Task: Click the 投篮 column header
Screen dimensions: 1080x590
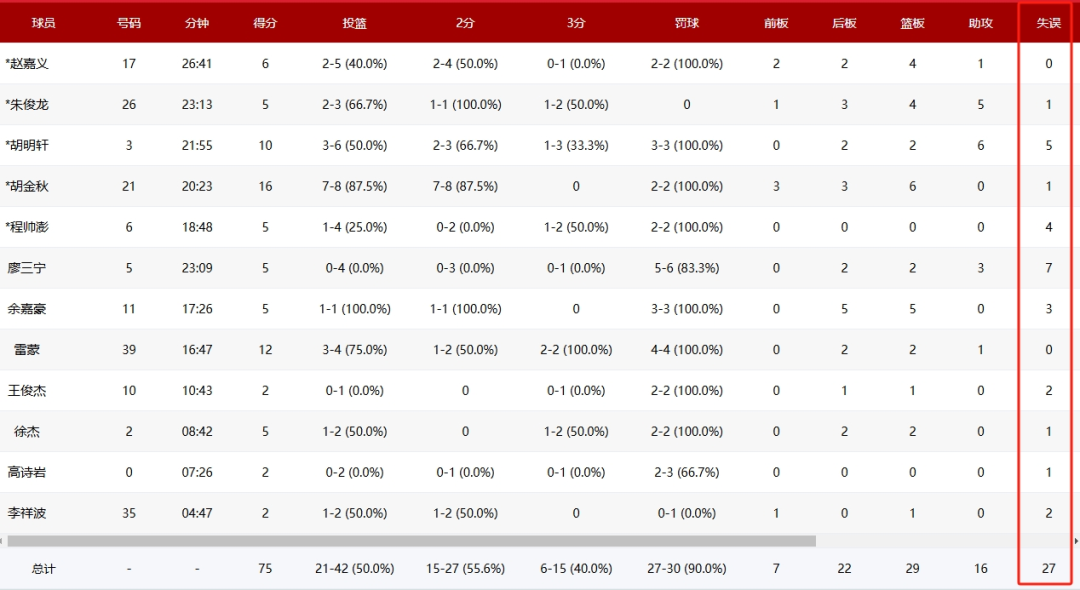Action: click(x=354, y=23)
